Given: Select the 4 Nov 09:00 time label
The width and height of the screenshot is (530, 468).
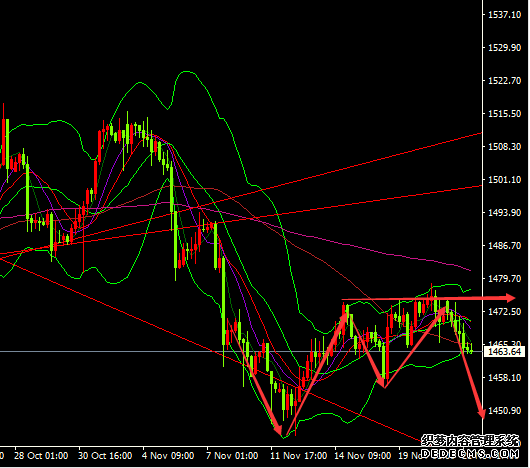Looking at the screenshot, I should point(168,456).
